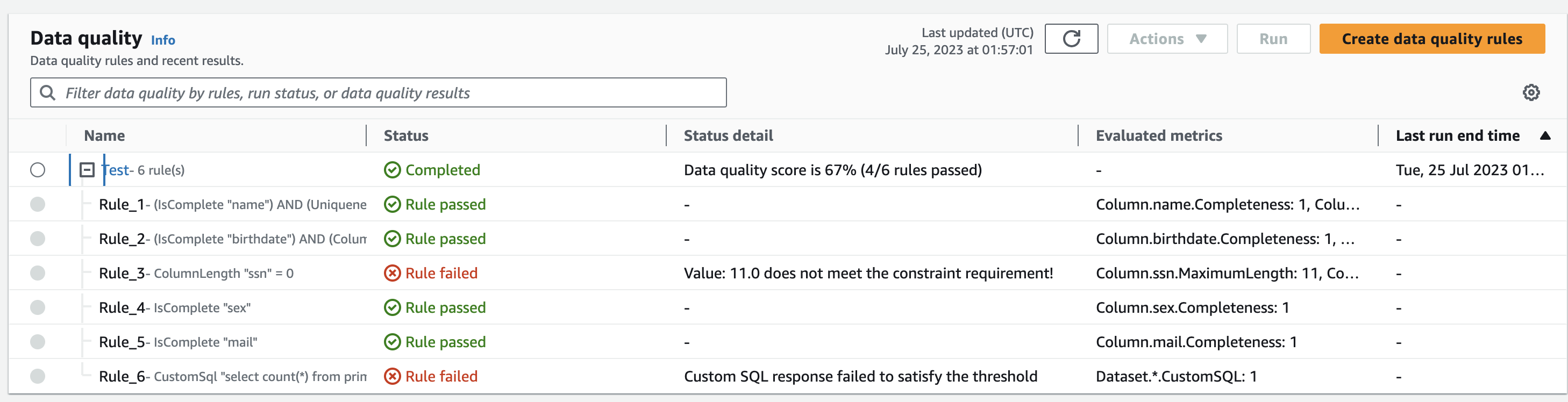
Task: Click the Rule_6 failed red X icon
Action: (393, 376)
